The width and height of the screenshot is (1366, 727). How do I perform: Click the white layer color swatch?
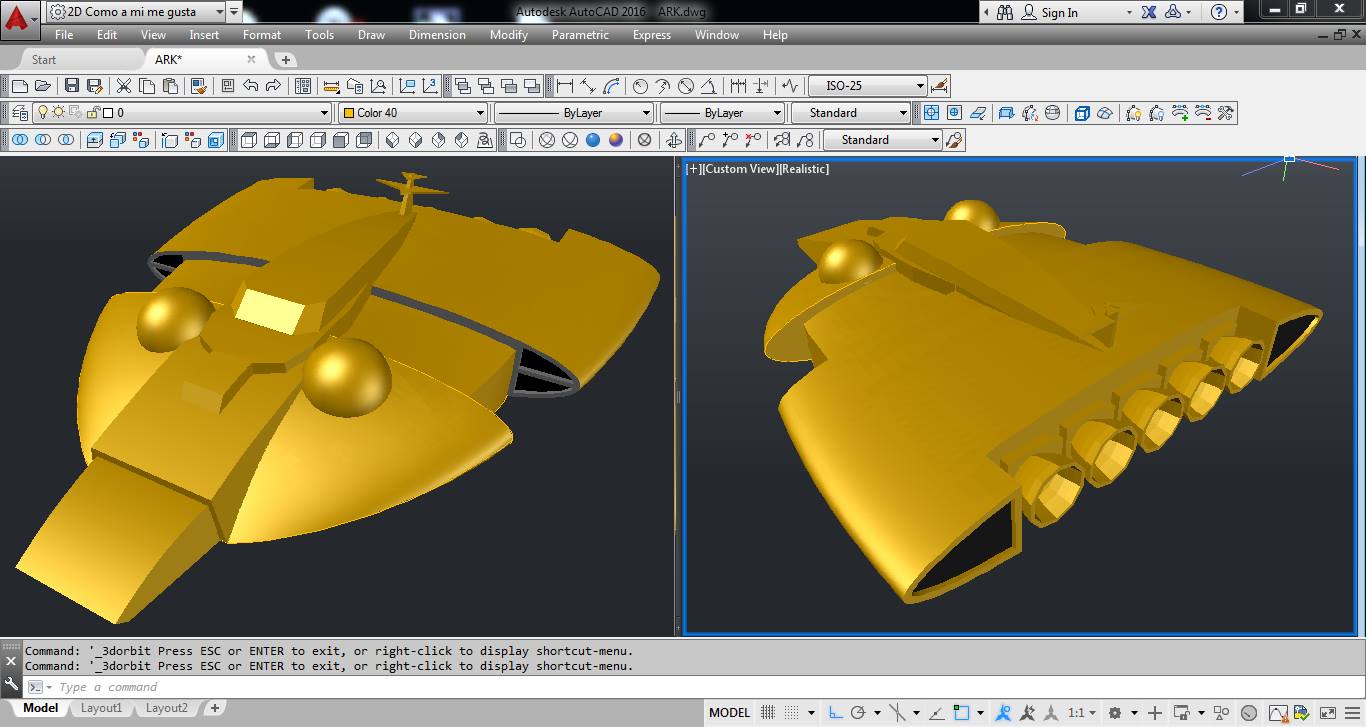(108, 113)
